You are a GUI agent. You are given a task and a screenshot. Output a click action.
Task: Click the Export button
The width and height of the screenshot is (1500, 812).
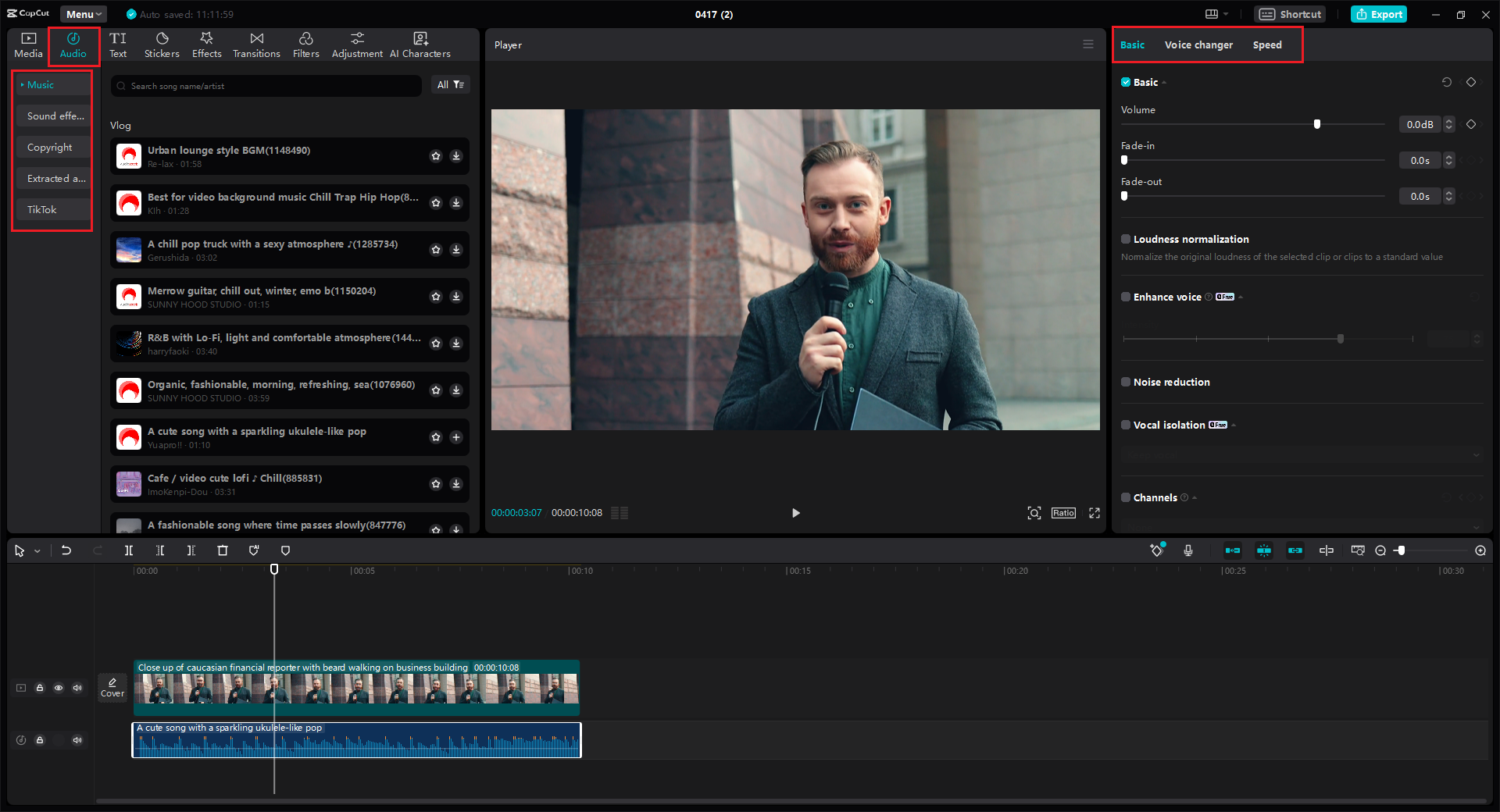click(1378, 14)
